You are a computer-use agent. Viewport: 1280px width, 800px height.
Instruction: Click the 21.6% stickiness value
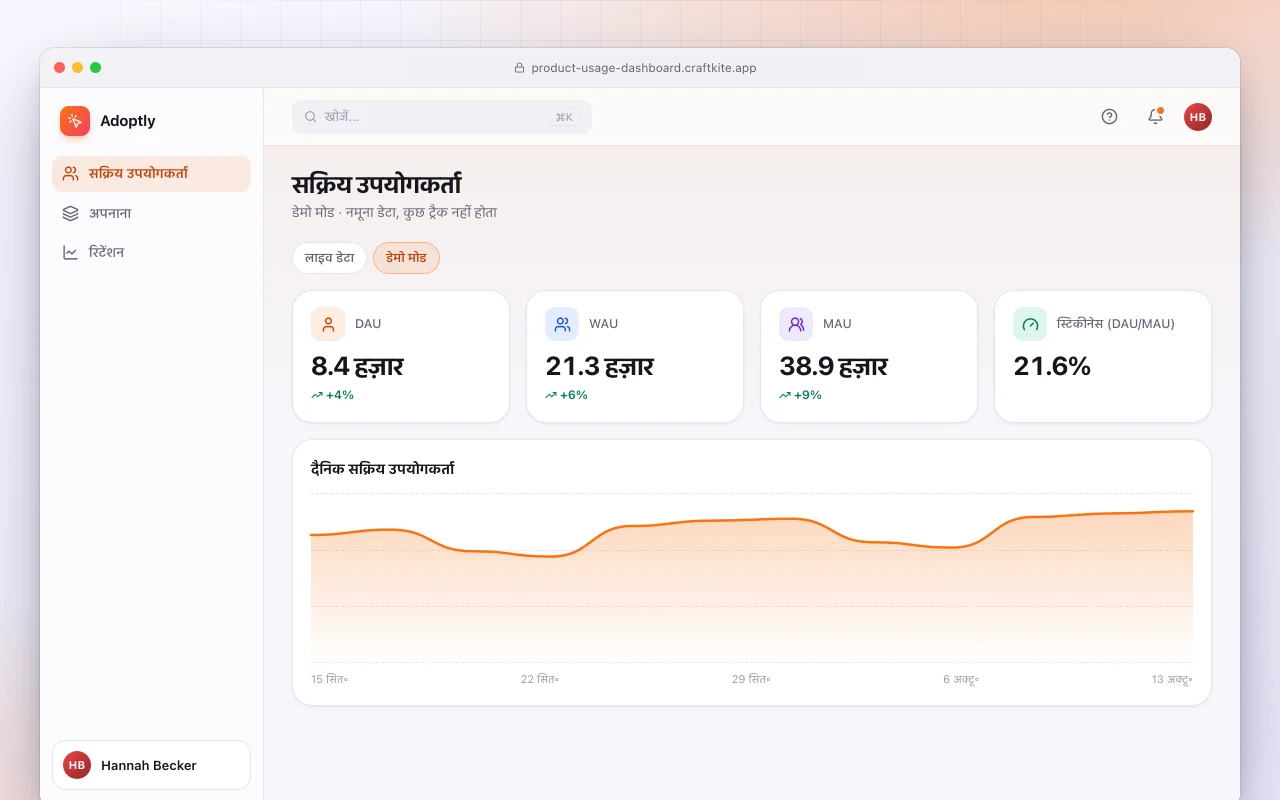(x=1052, y=366)
